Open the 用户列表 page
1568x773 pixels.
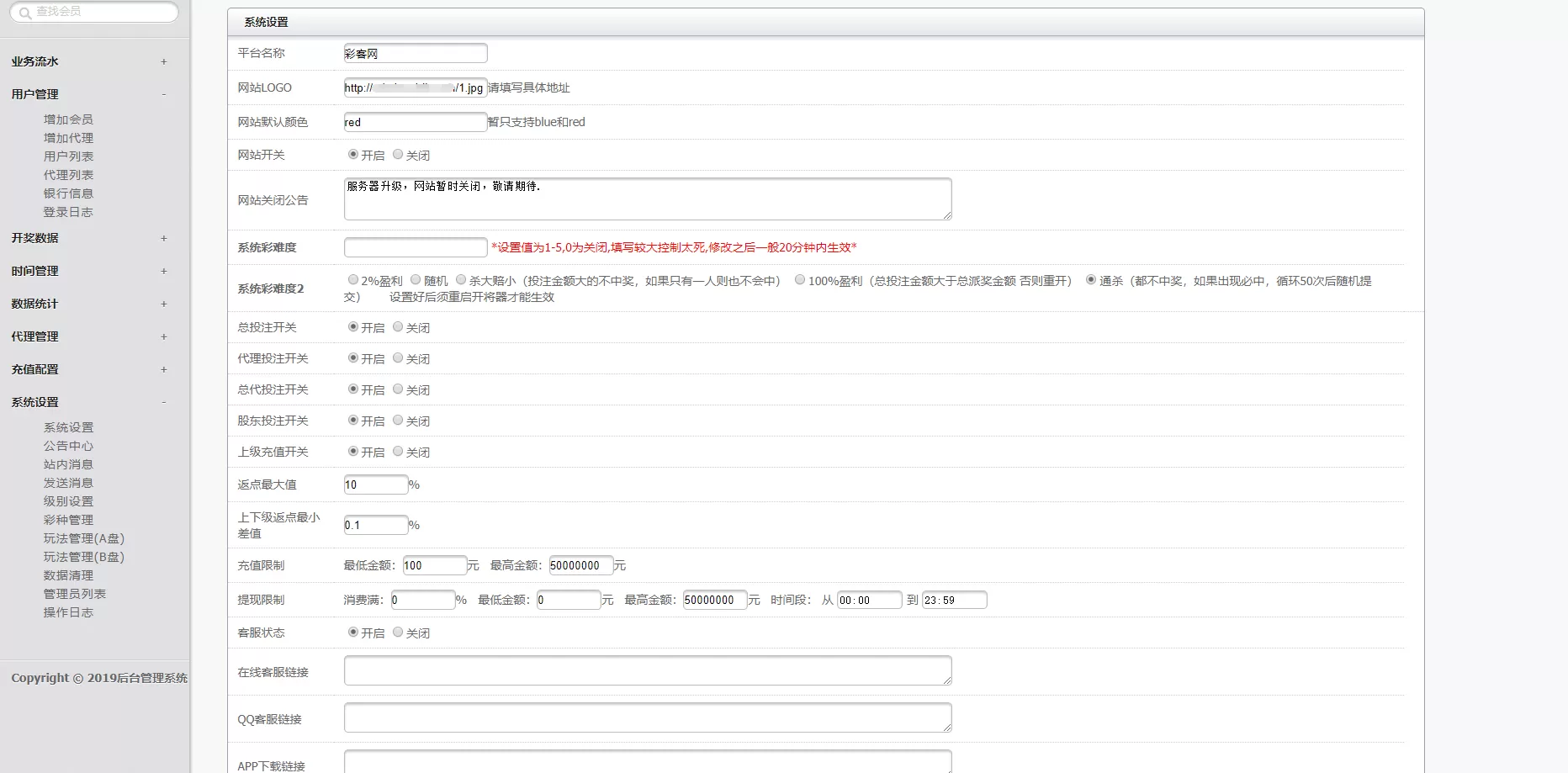68,156
